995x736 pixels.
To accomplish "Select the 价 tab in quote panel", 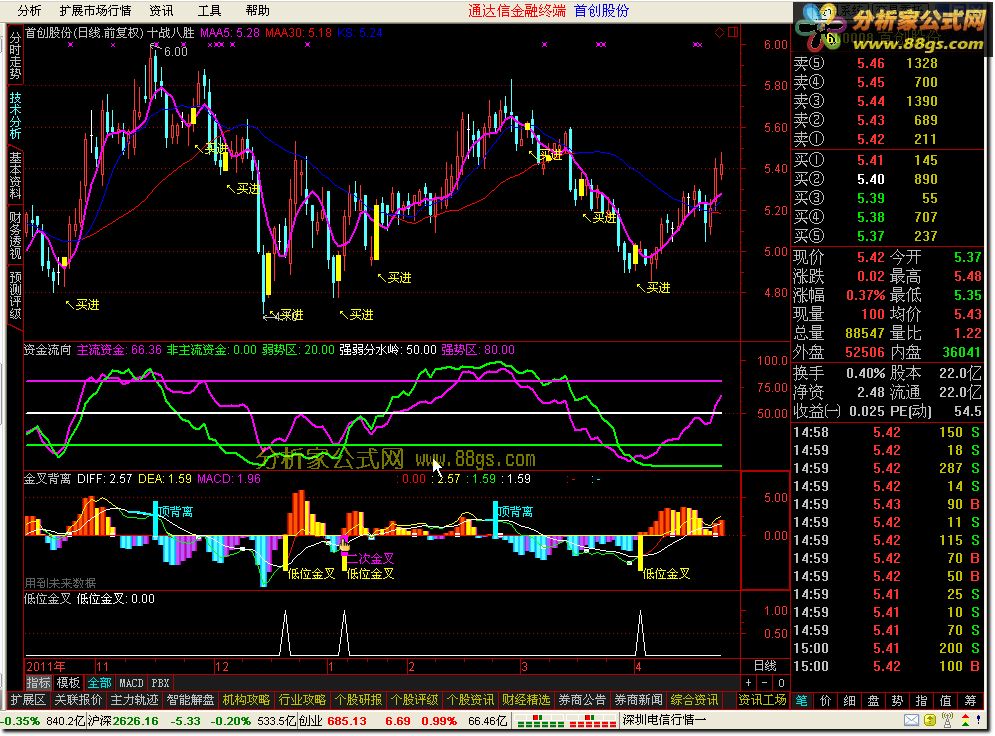I will tap(826, 700).
